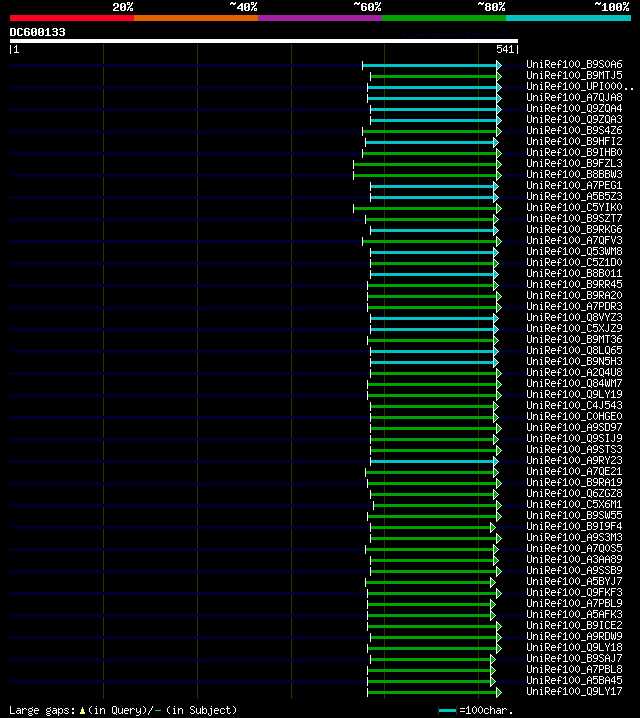Screen dimensions: 640x718
Task: Click the UniRef100_Q9LY18 label
Action: 574,647
